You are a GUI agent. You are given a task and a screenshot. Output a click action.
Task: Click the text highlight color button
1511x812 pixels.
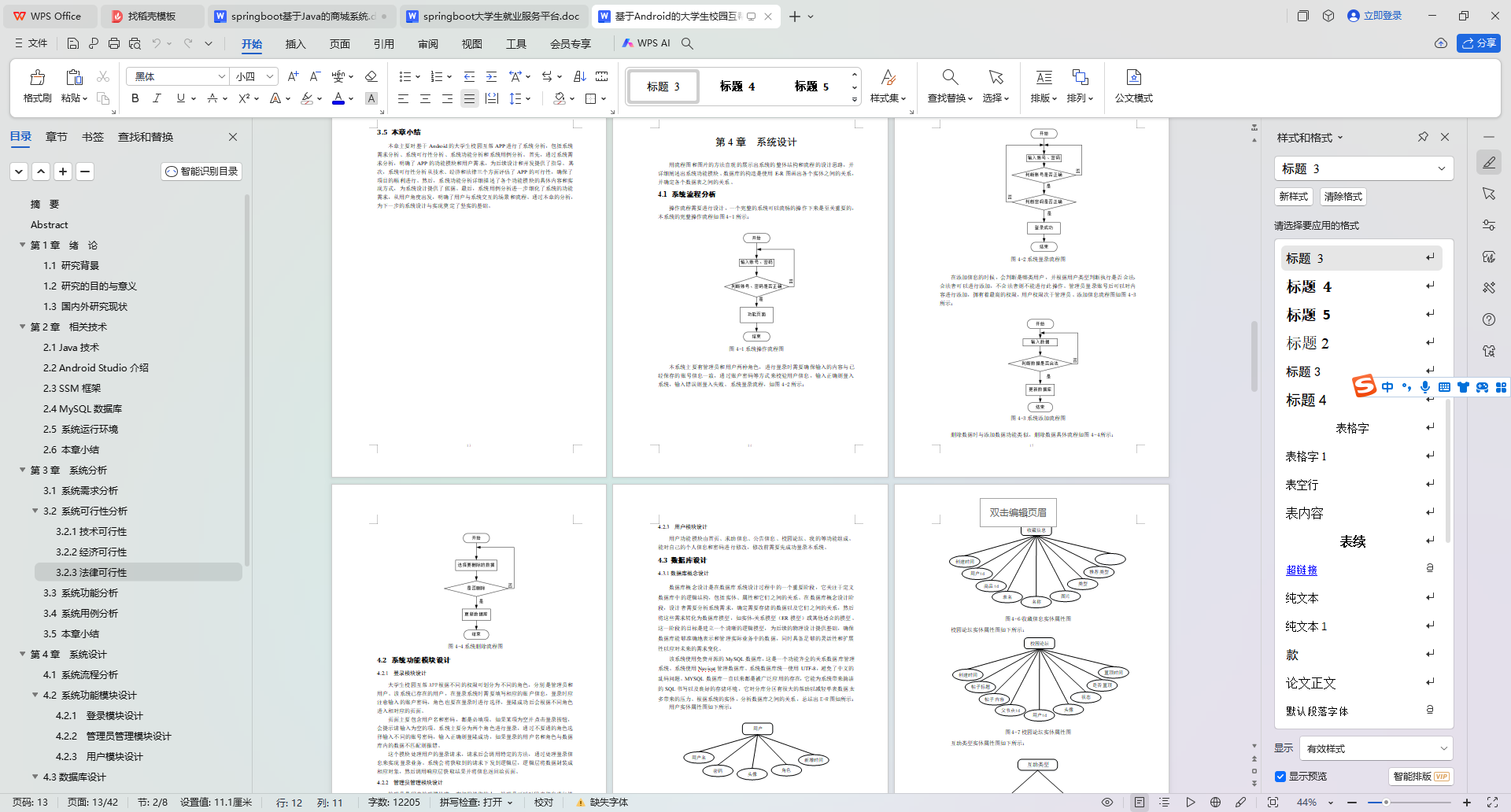(x=307, y=98)
